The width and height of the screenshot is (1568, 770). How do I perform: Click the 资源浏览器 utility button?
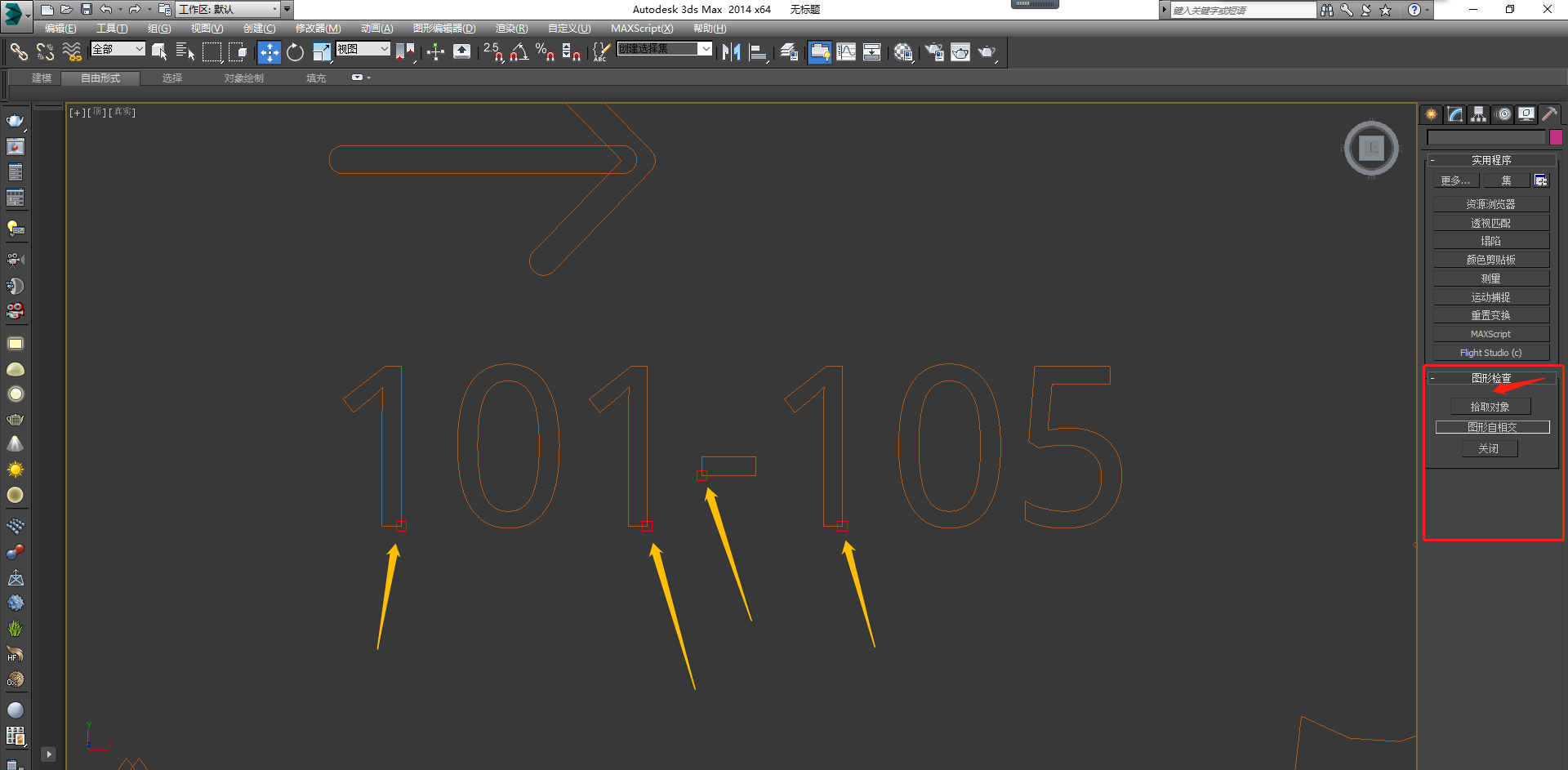(1491, 204)
